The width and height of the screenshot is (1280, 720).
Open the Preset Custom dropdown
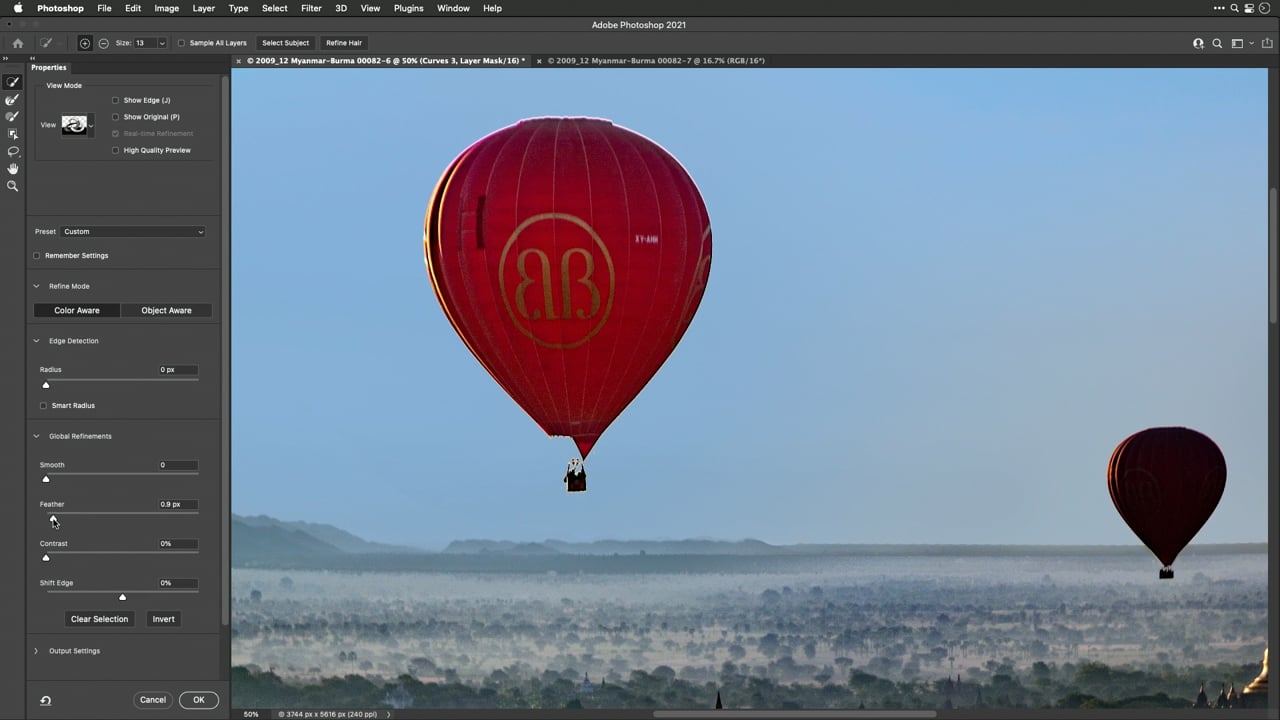pos(133,231)
